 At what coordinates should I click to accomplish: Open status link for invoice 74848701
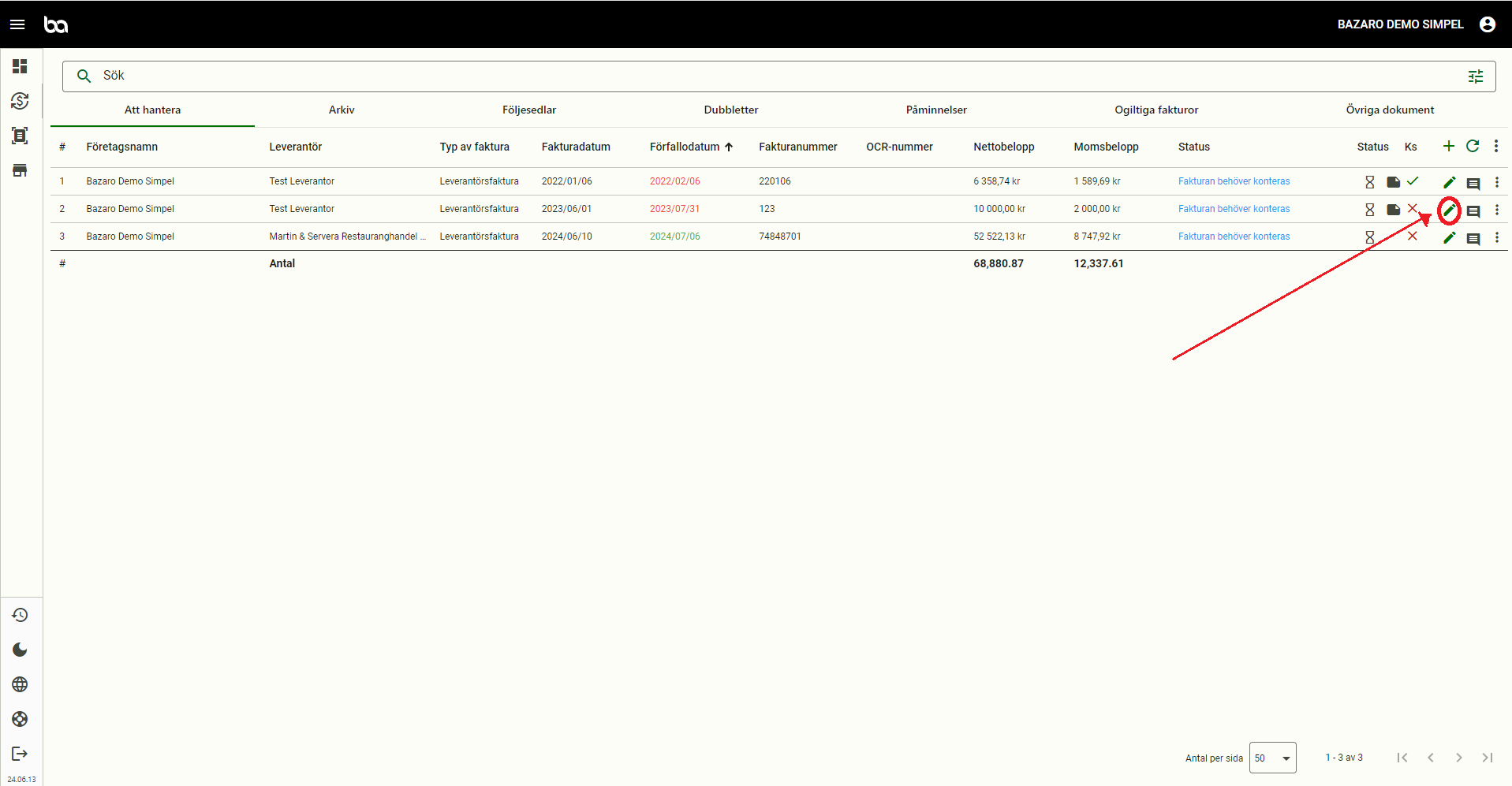[1234, 237]
